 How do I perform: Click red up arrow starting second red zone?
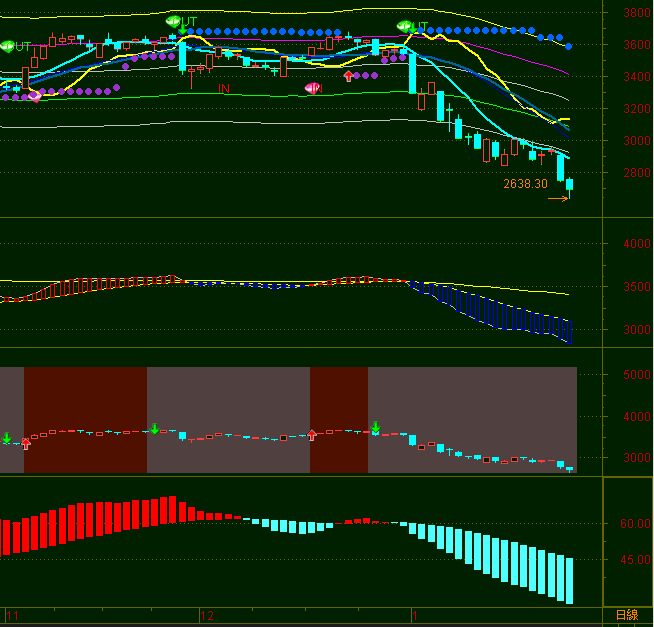(x=312, y=435)
